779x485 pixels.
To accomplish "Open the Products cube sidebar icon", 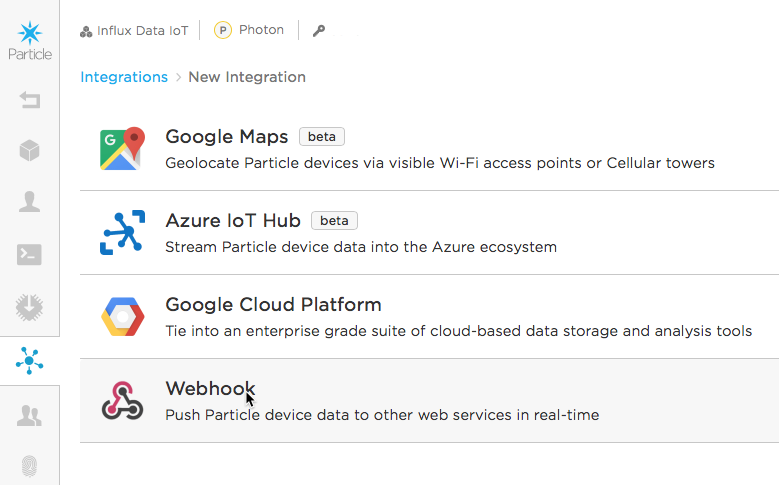I will pos(29,151).
